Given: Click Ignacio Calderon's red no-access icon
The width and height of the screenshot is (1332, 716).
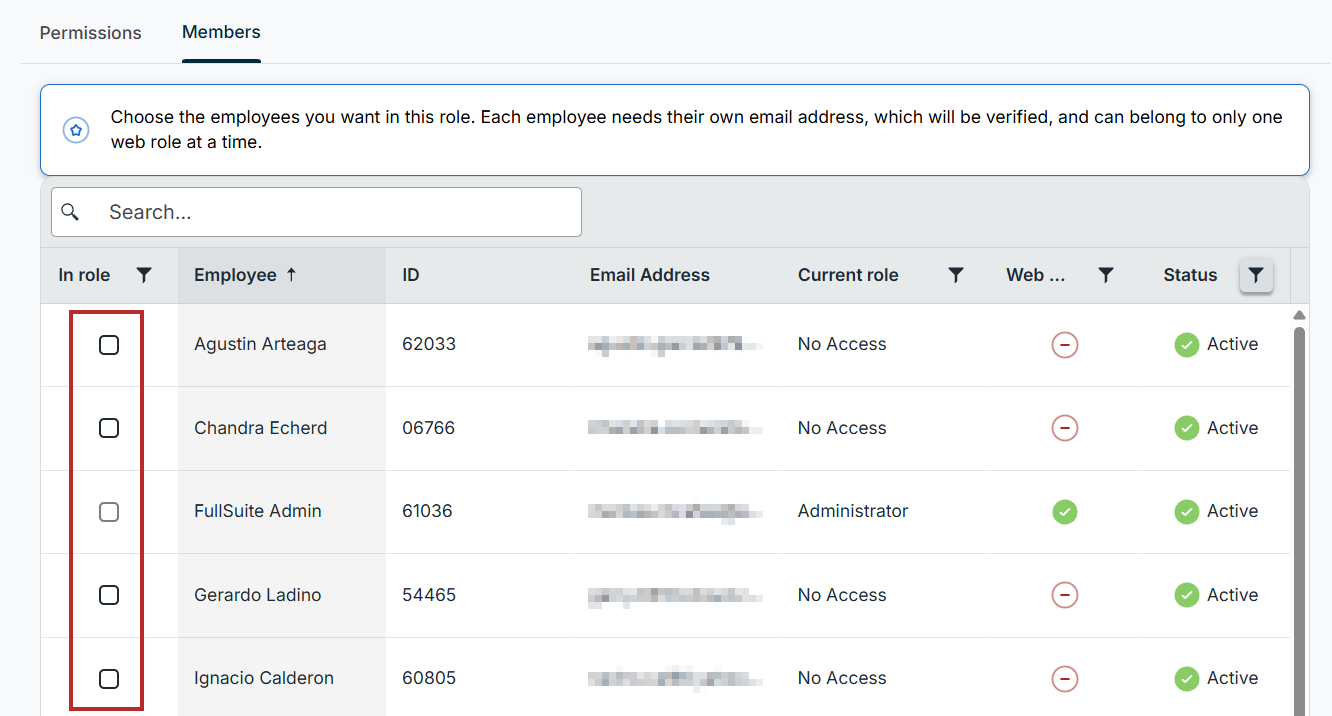Looking at the screenshot, I should coord(1065,679).
